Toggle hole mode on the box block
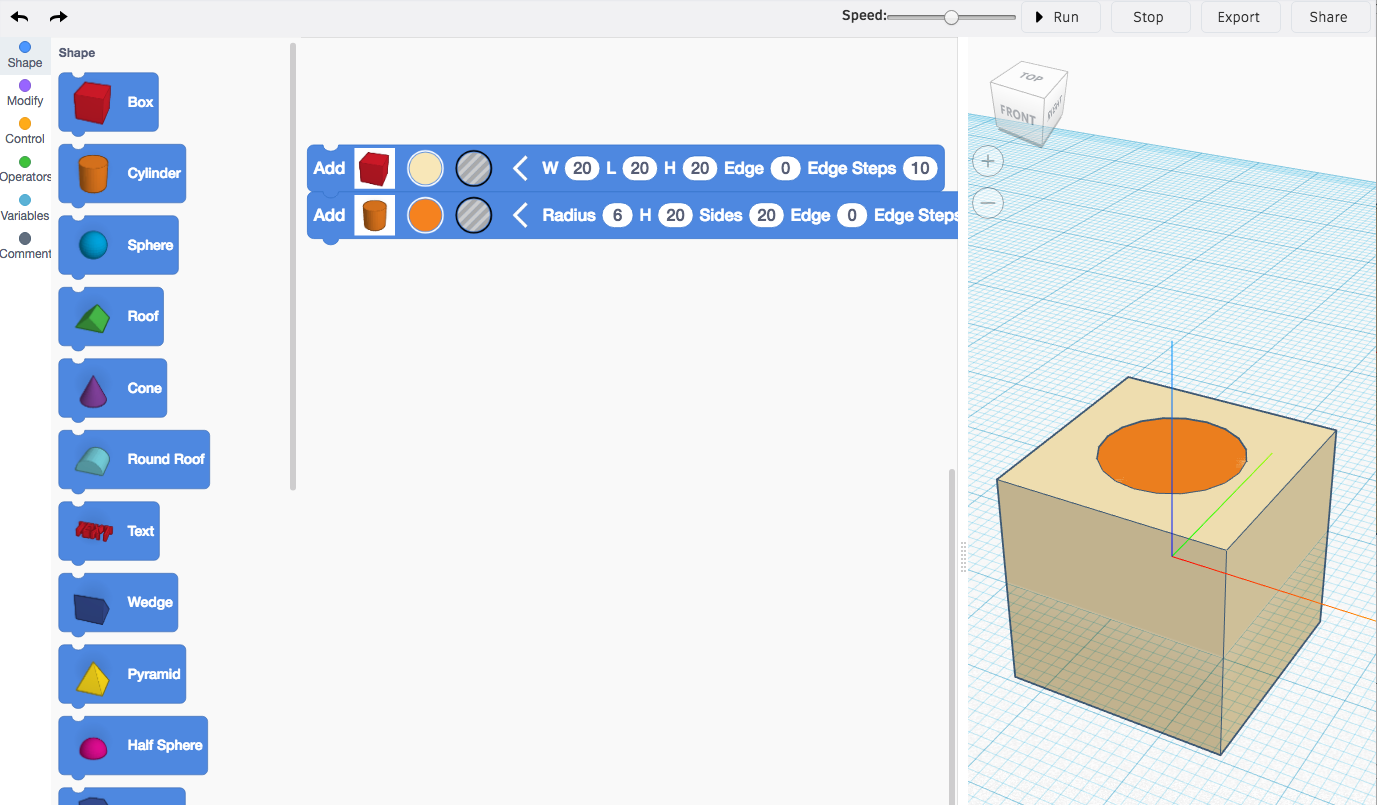This screenshot has width=1377, height=805. (x=474, y=168)
